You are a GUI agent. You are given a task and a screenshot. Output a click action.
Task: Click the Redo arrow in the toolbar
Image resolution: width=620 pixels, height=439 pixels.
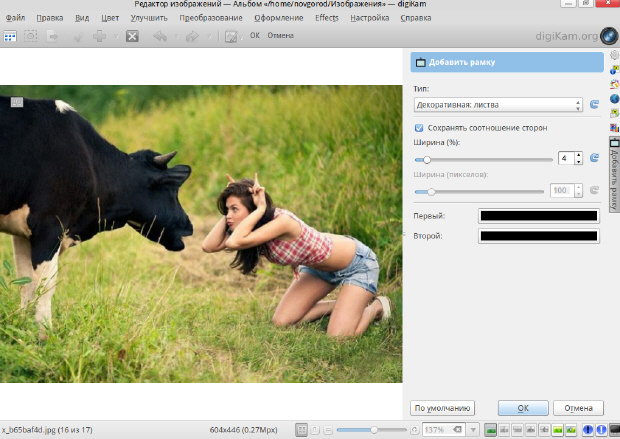(192, 36)
